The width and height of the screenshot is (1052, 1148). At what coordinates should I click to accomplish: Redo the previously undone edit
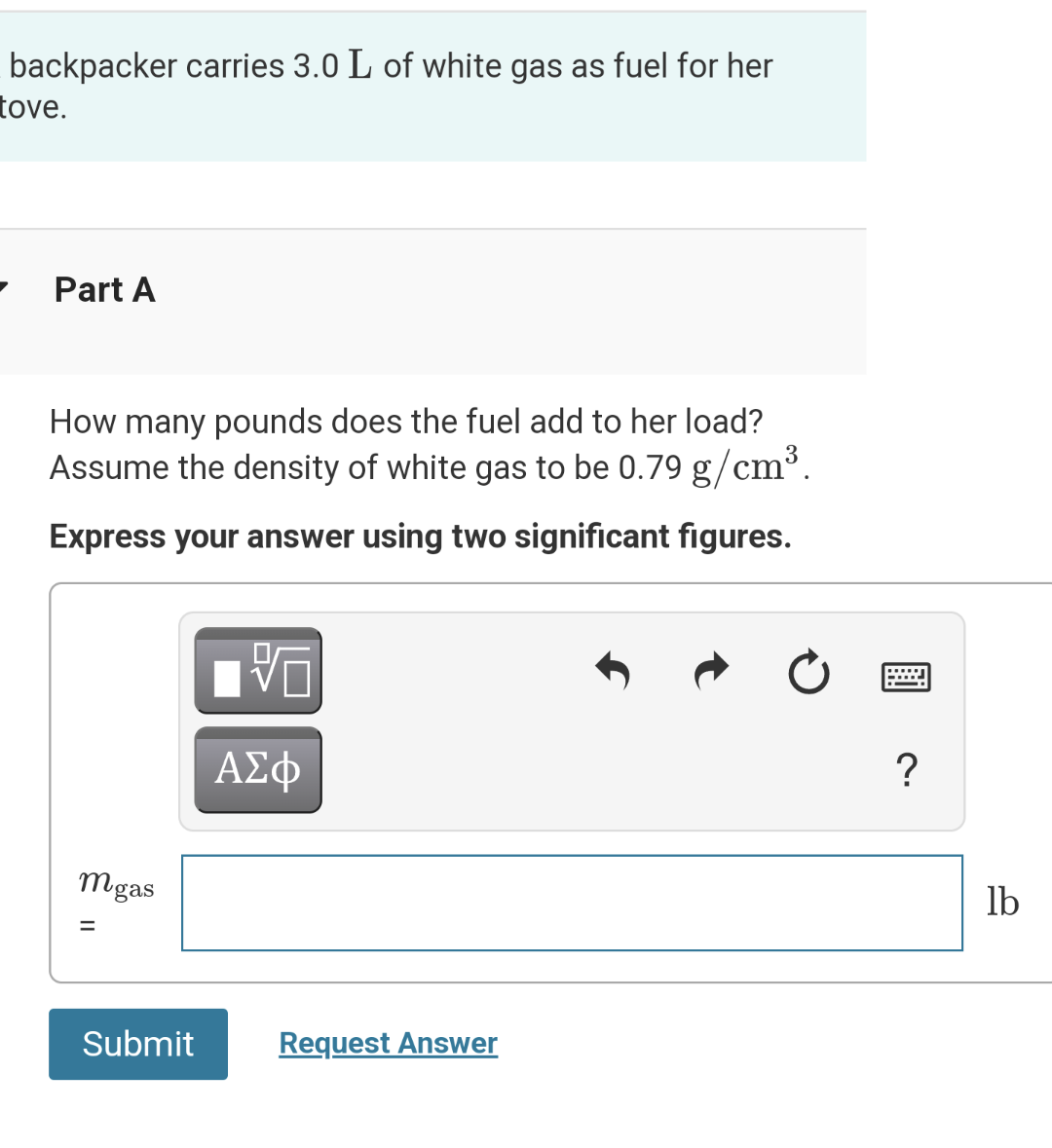coord(711,671)
